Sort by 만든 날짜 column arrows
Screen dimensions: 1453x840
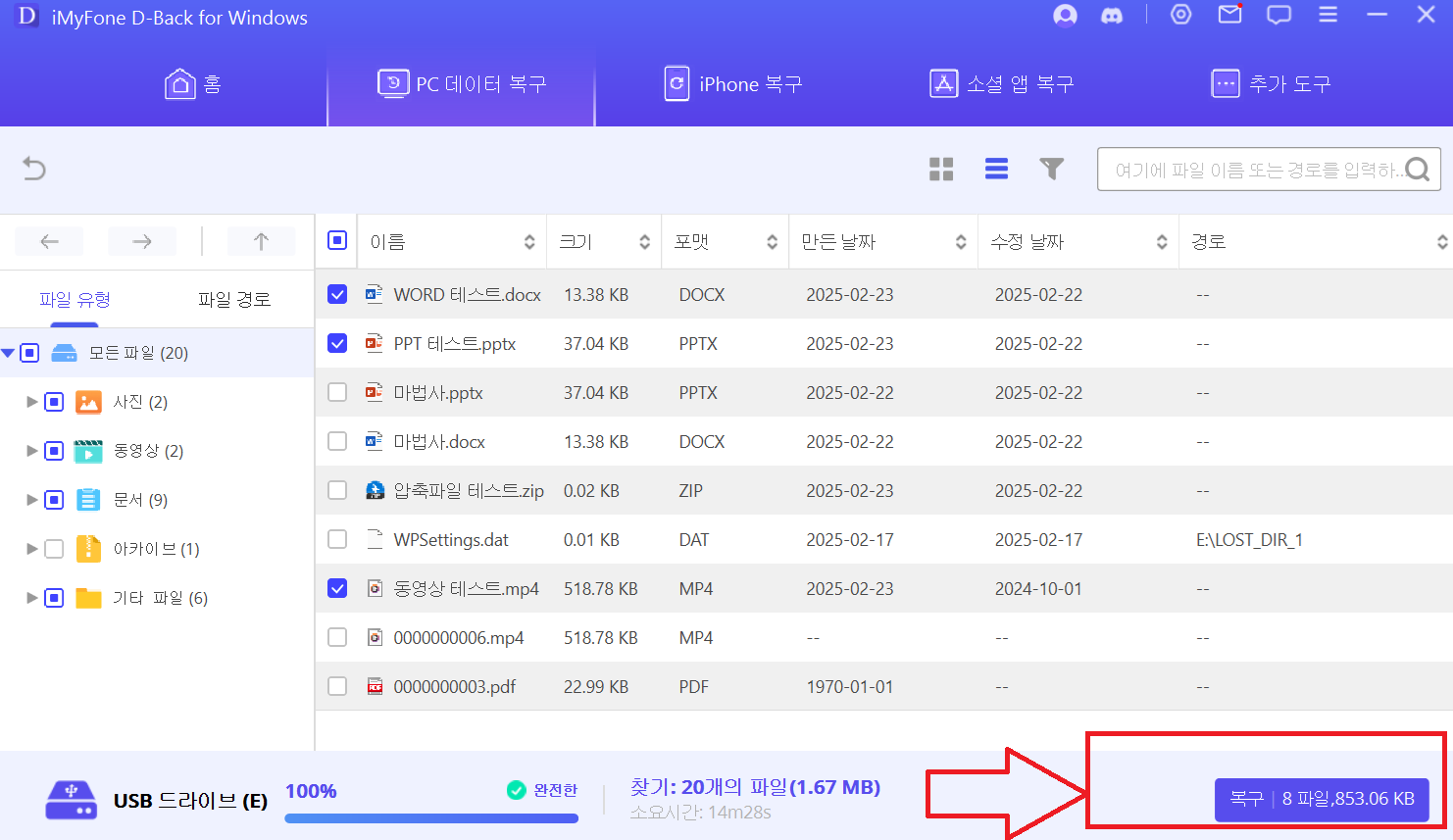(961, 242)
